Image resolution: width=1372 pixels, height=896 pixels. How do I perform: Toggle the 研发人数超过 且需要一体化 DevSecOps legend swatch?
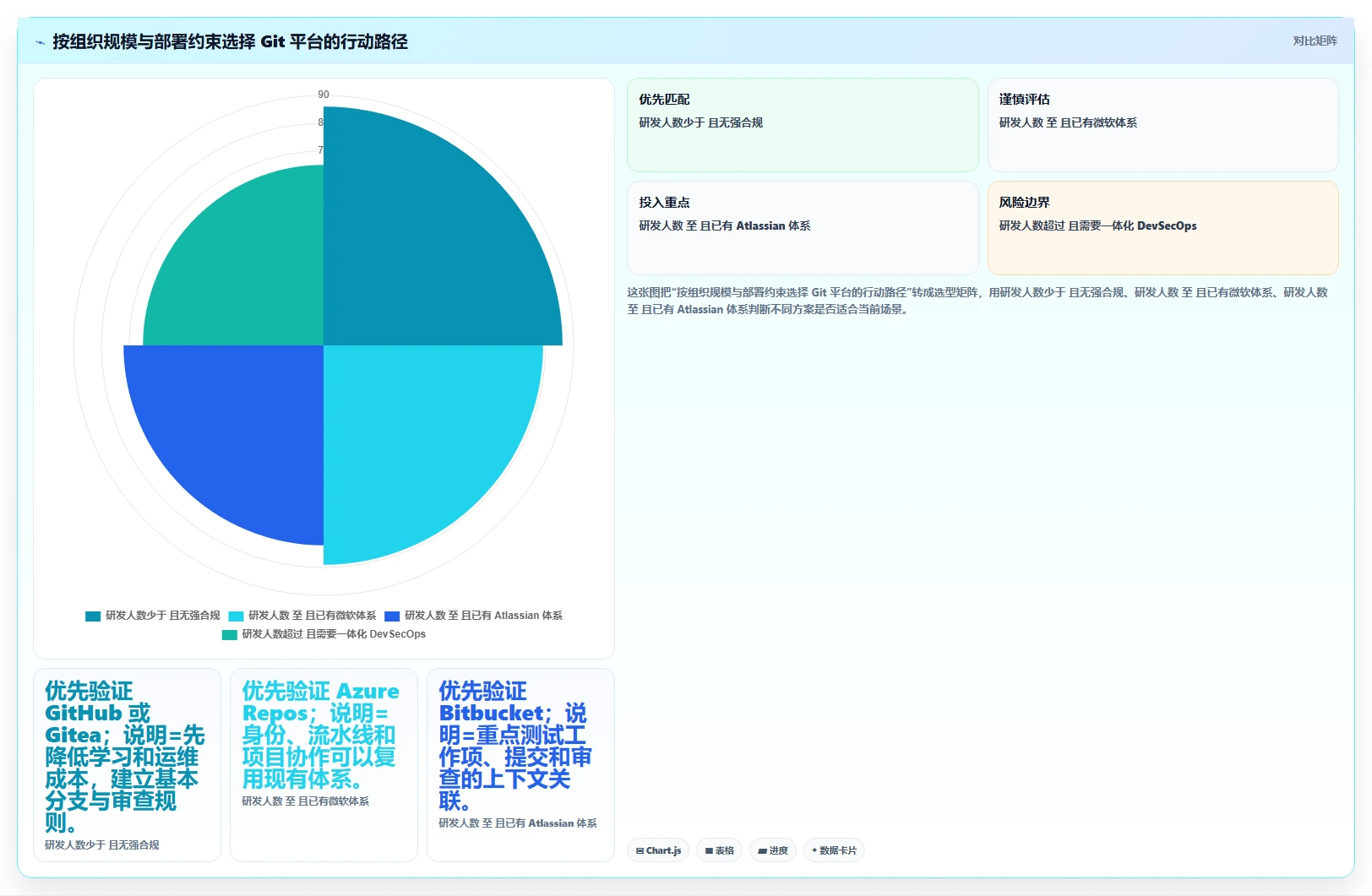(230, 634)
